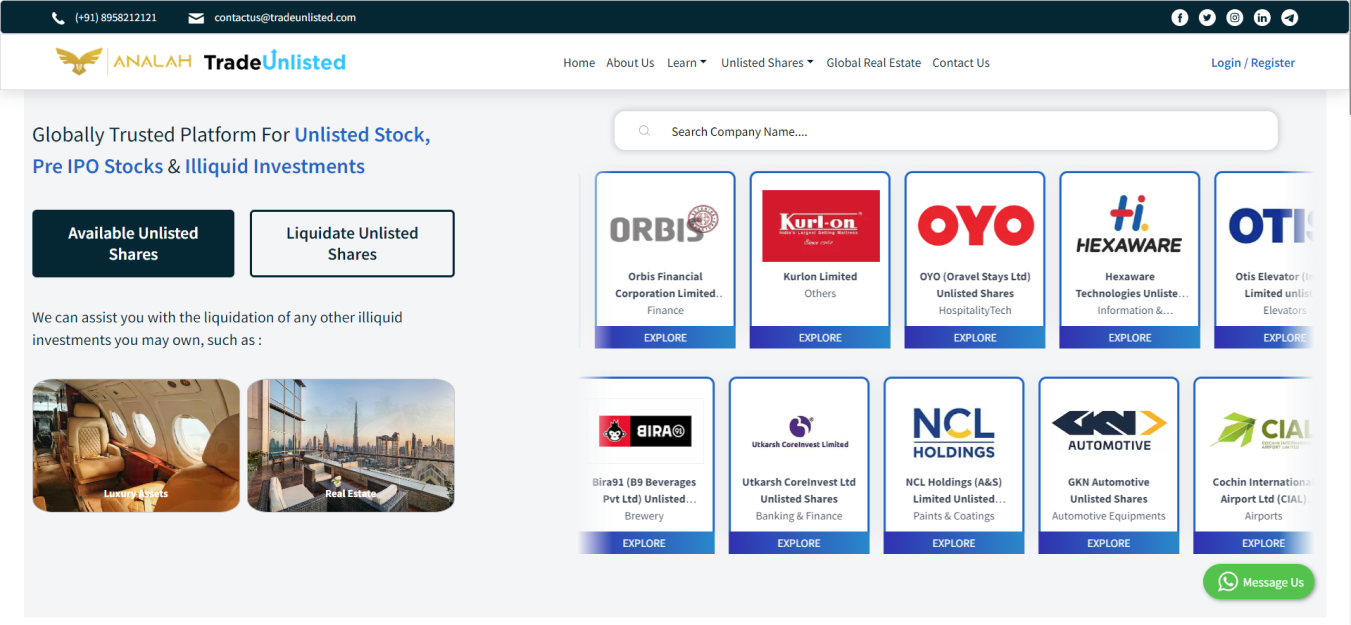Open the search magnifier in the search bar
Viewport: 1351px width, 625px height.
643,130
